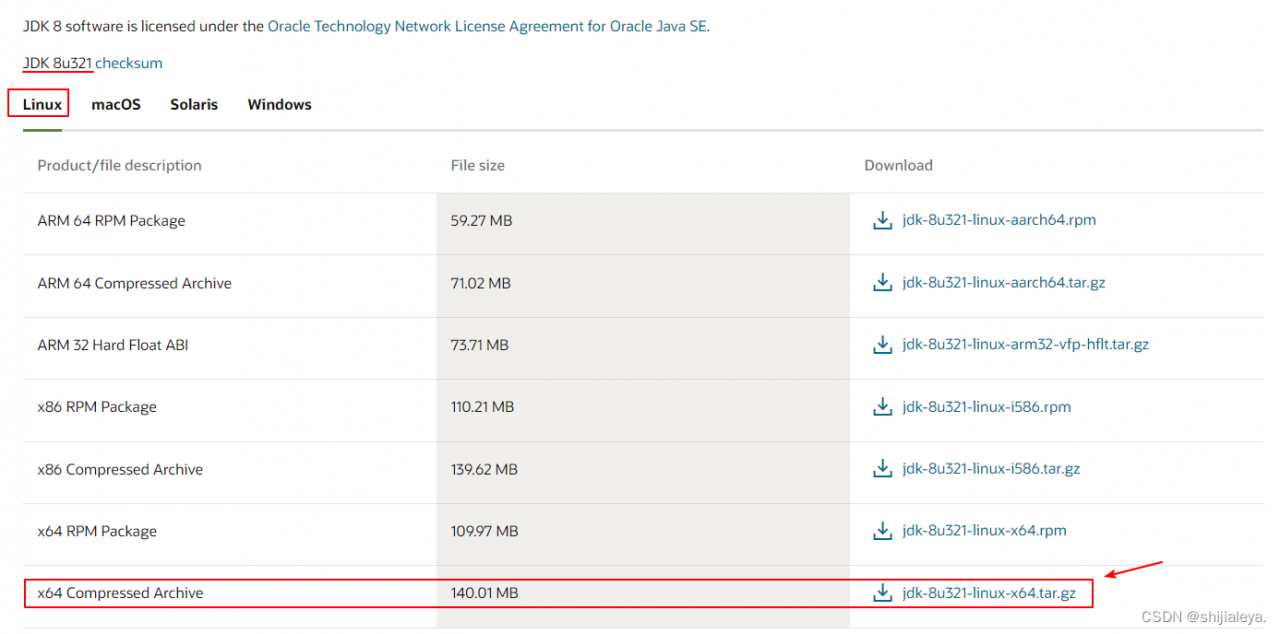Open Oracle Technology Network License Agreement link
The image size is (1280, 634).
click(488, 26)
